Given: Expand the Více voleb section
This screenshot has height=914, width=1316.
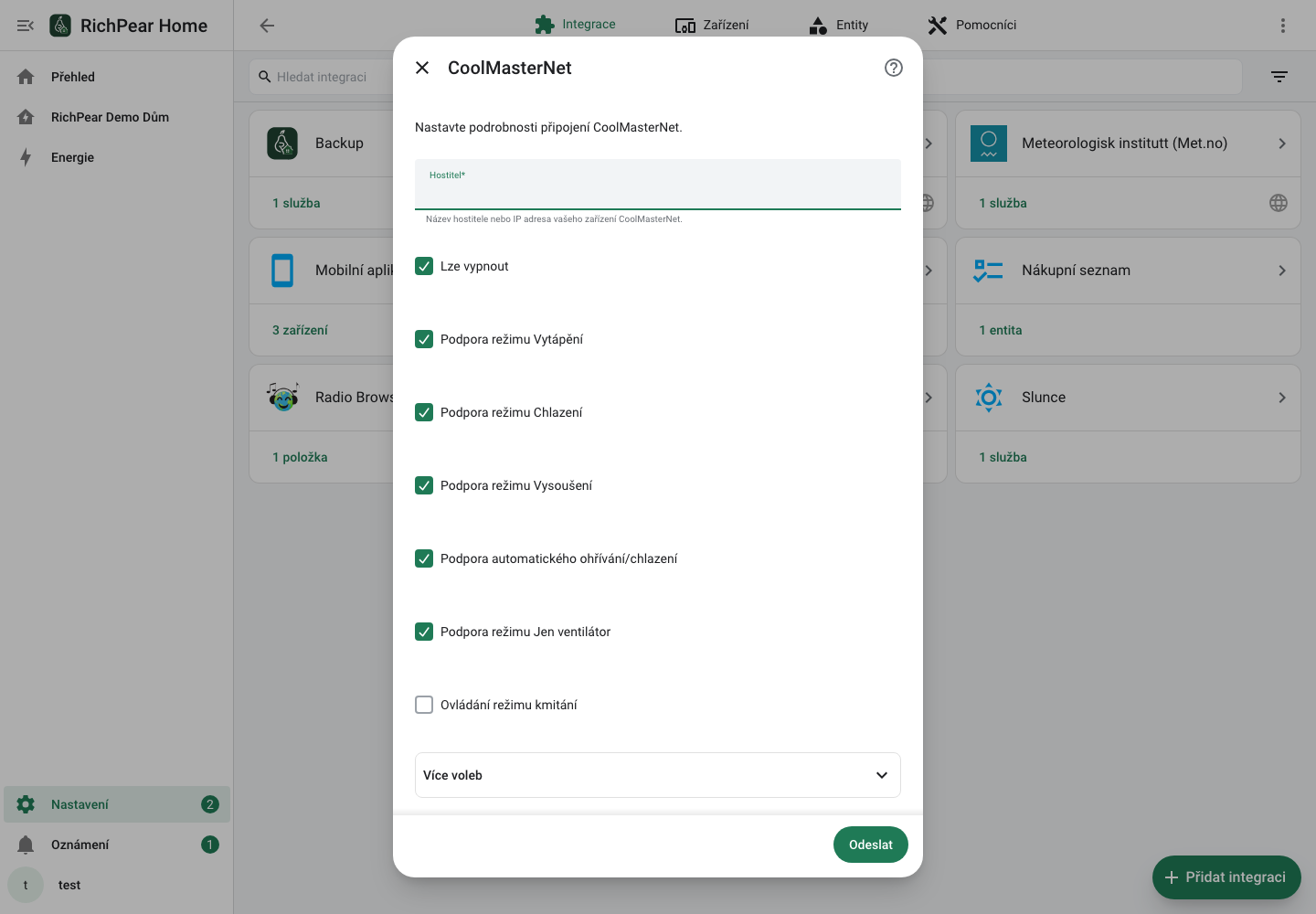Looking at the screenshot, I should tap(658, 775).
